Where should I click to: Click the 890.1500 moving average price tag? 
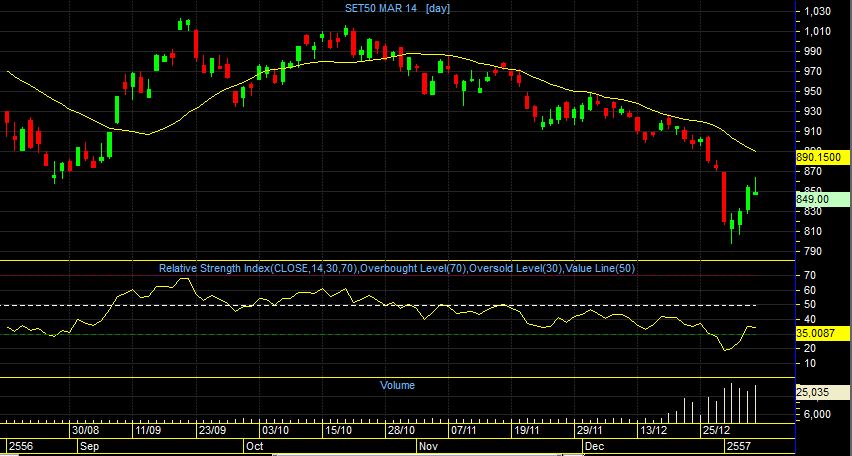822,158
